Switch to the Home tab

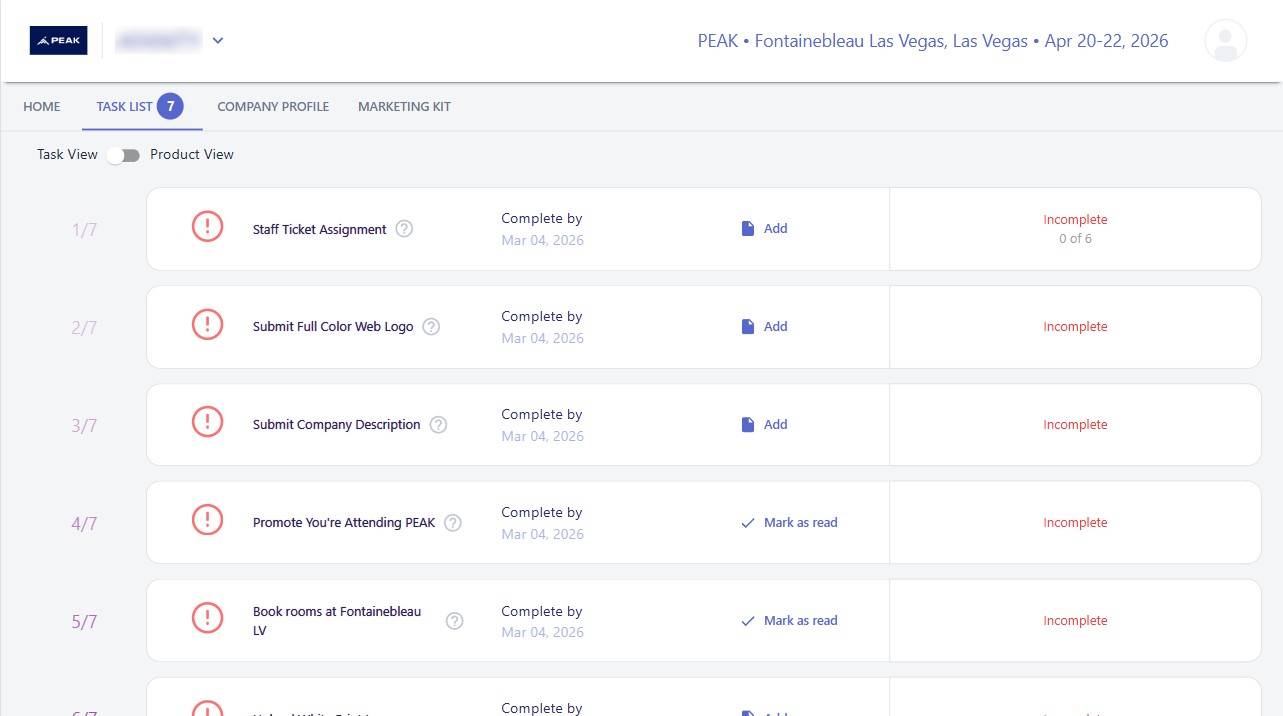pyautogui.click(x=42, y=107)
